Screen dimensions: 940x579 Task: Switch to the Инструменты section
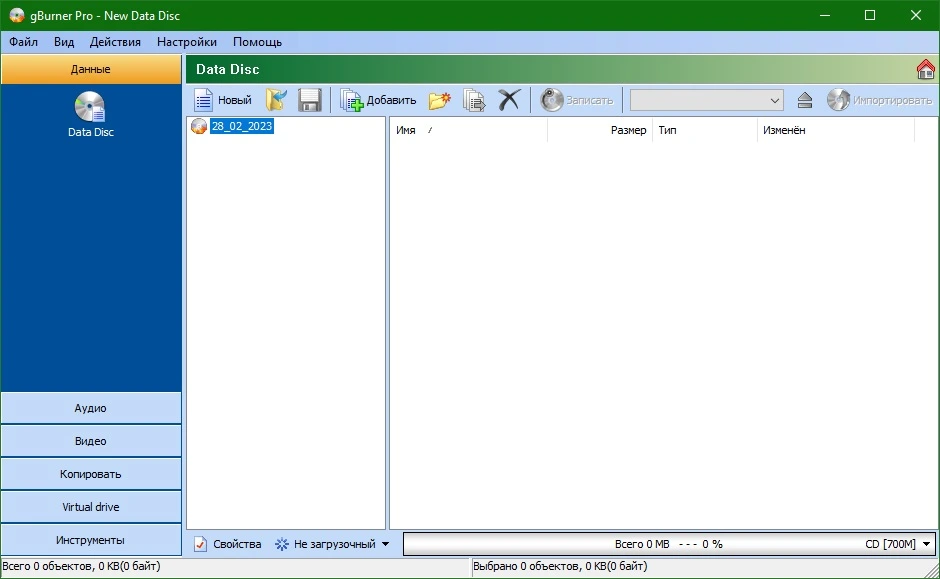pyautogui.click(x=91, y=540)
